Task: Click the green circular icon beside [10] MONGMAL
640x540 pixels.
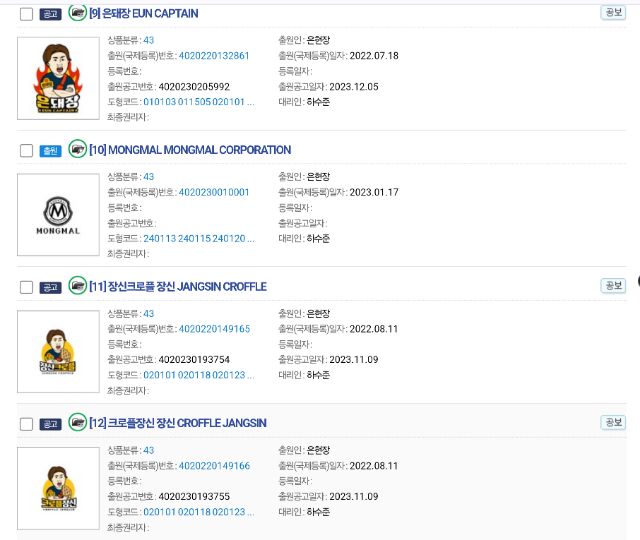Action: click(77, 149)
